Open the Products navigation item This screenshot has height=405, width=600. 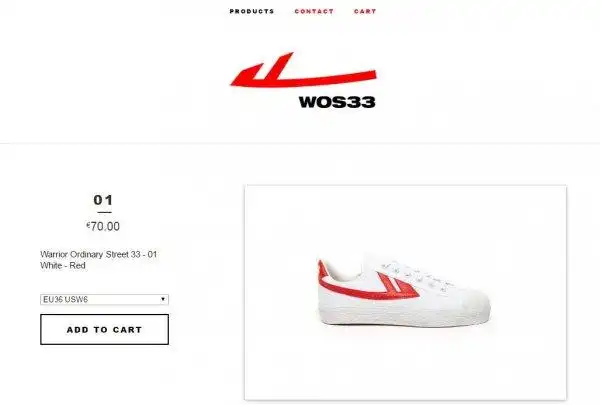coord(252,11)
